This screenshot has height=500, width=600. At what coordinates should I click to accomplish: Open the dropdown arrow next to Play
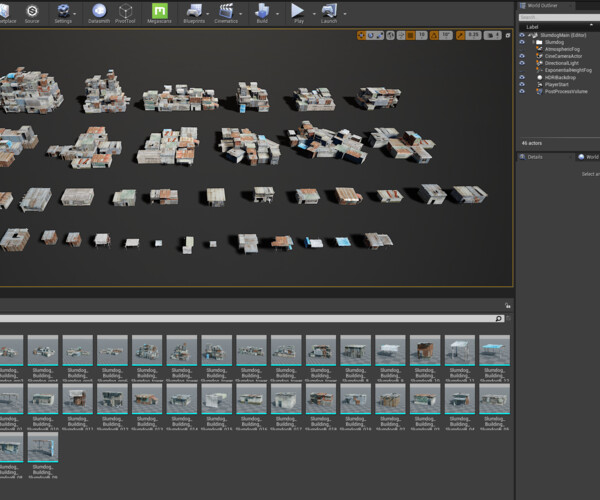click(x=314, y=14)
